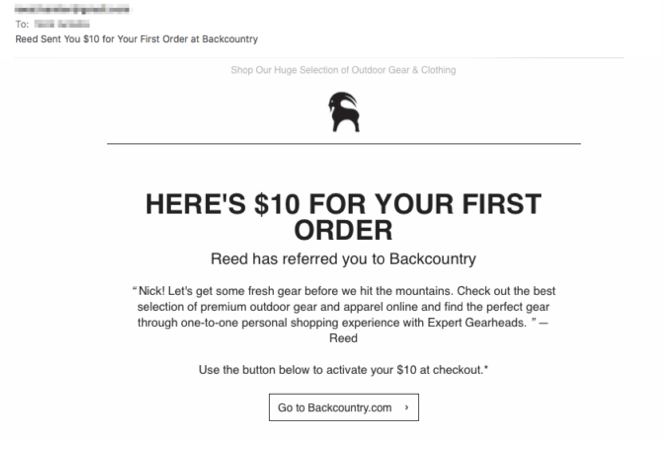The image size is (665, 455).
Task: Click the word ORDER in the headline
Action: tap(343, 230)
